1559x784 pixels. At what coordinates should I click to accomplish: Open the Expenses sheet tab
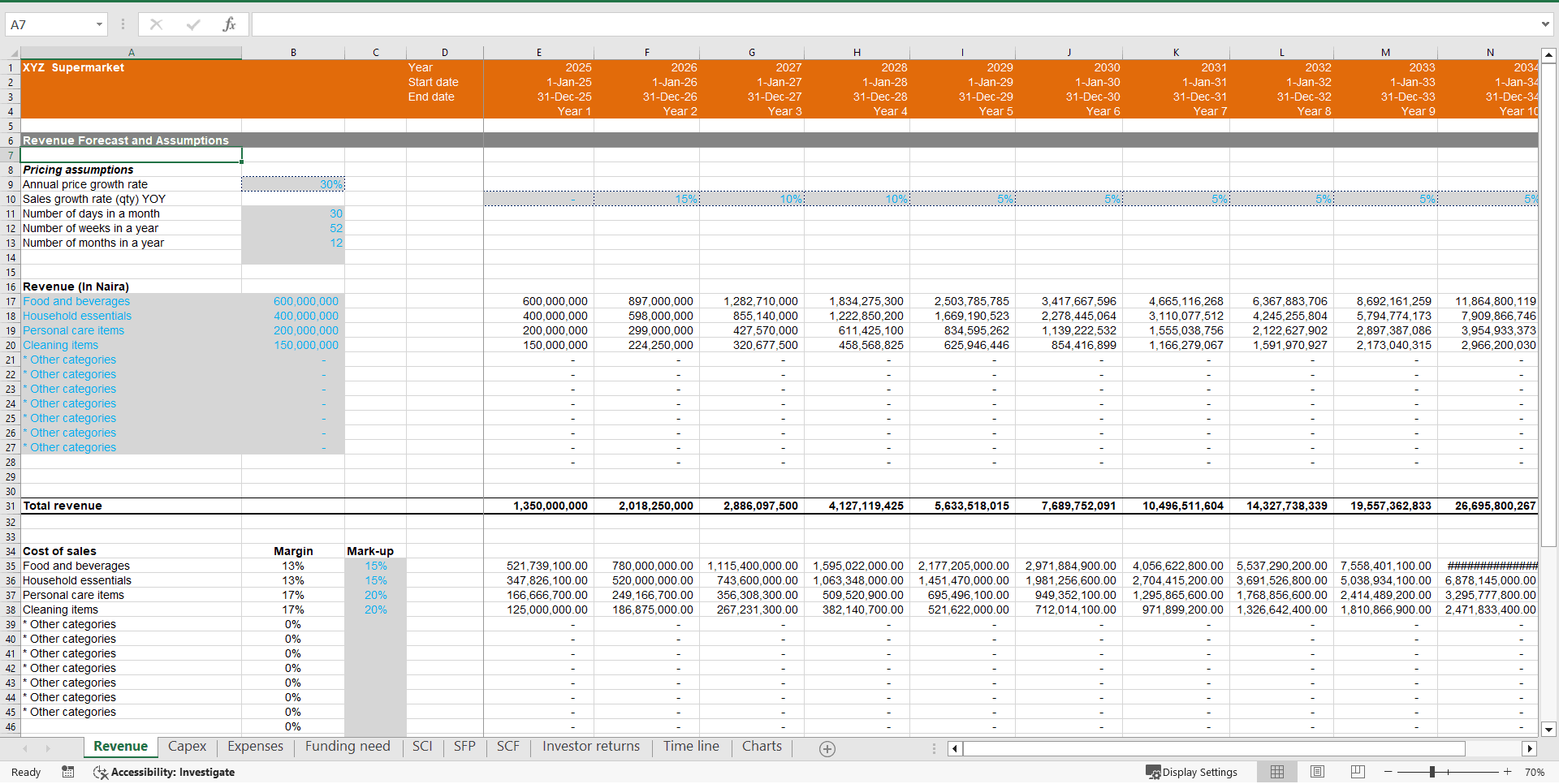255,747
